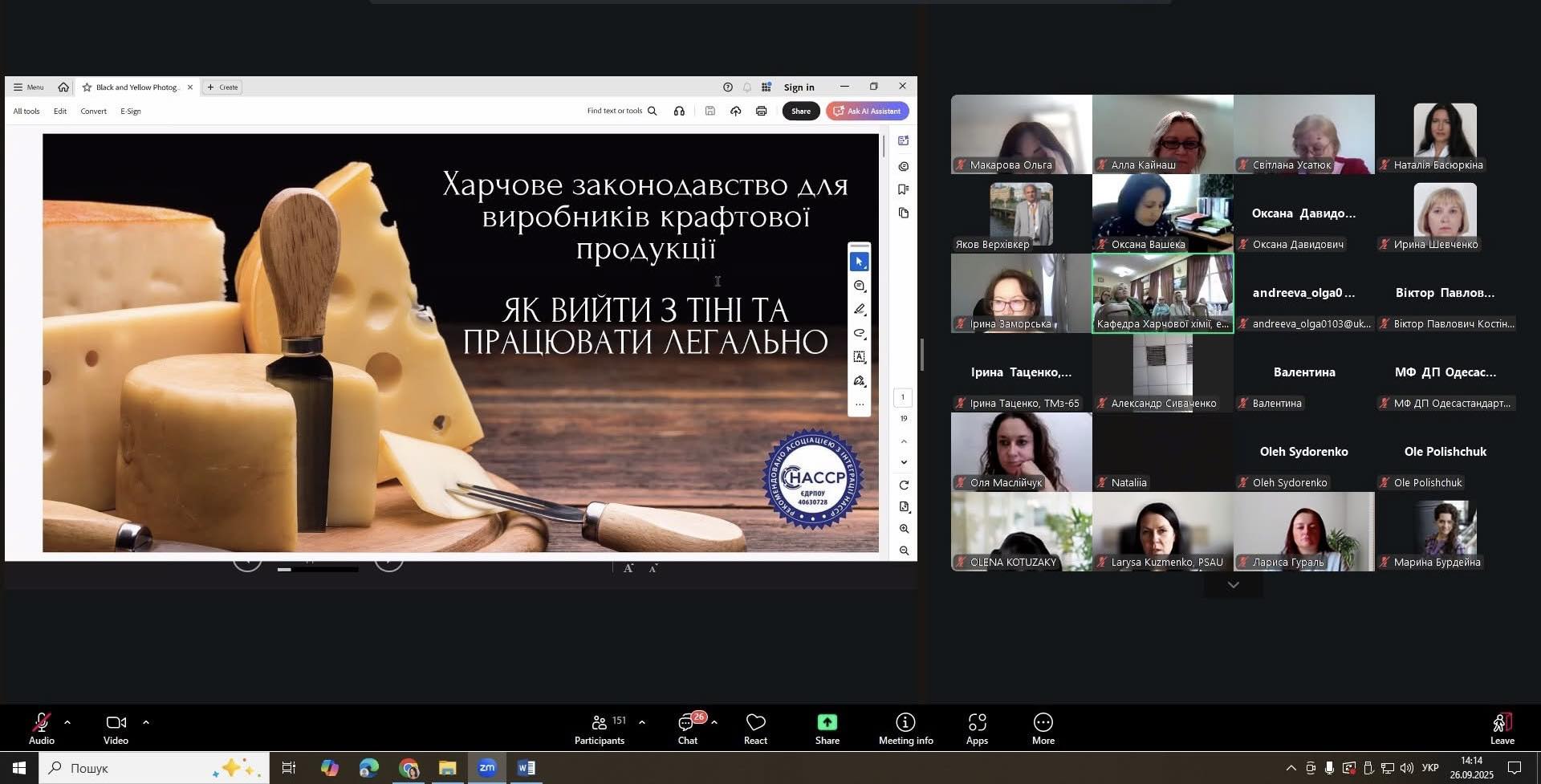This screenshot has height=784, width=1541.
Task: Click the rotate page icon
Action: (x=904, y=485)
